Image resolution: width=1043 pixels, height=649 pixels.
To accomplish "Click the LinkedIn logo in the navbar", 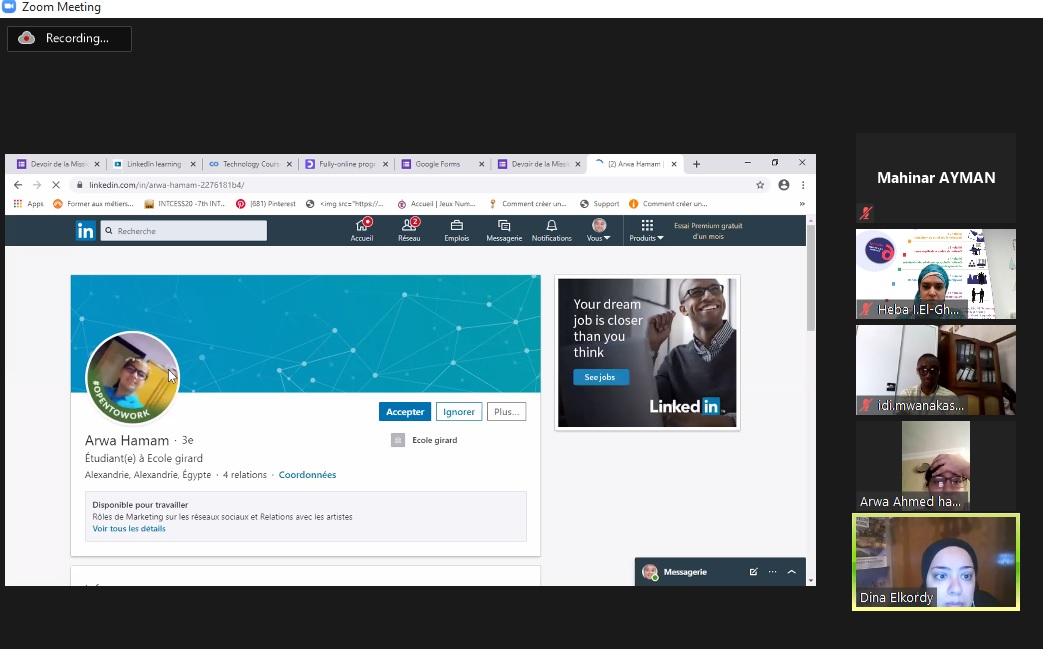I will coord(86,231).
